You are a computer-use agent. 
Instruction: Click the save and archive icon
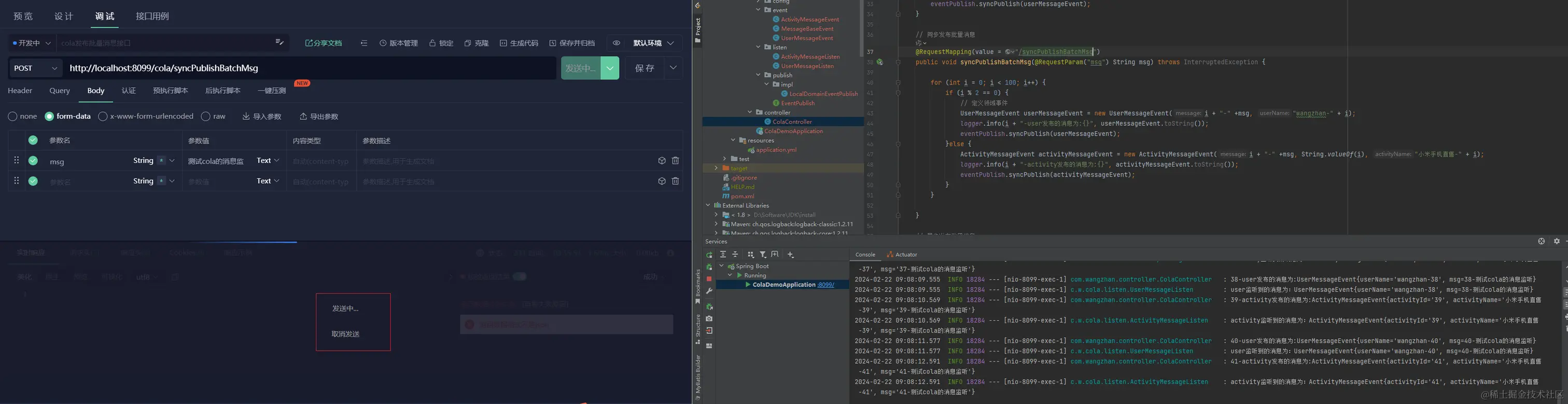pyautogui.click(x=553, y=43)
